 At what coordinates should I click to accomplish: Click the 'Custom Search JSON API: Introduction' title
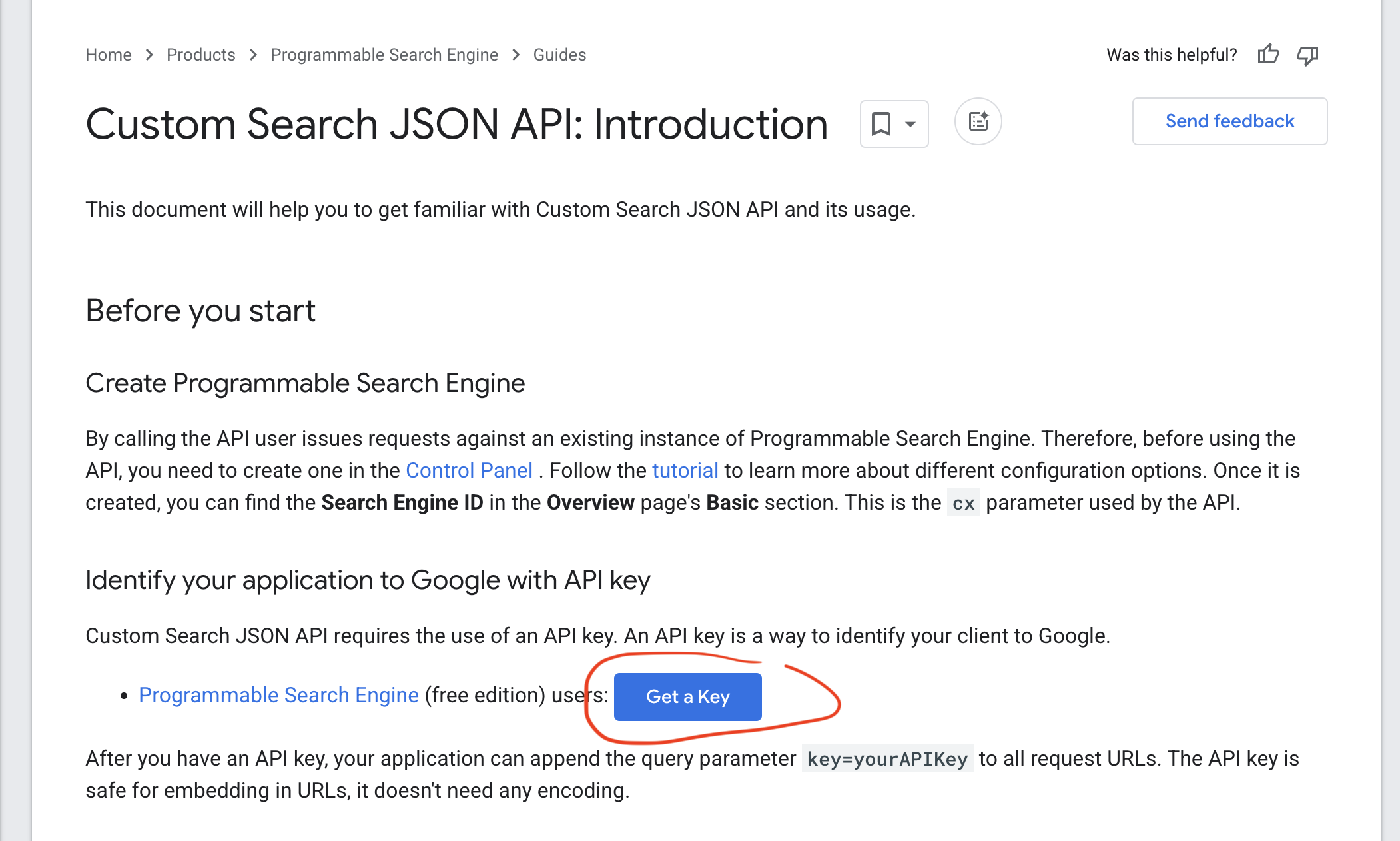pyautogui.click(x=456, y=124)
